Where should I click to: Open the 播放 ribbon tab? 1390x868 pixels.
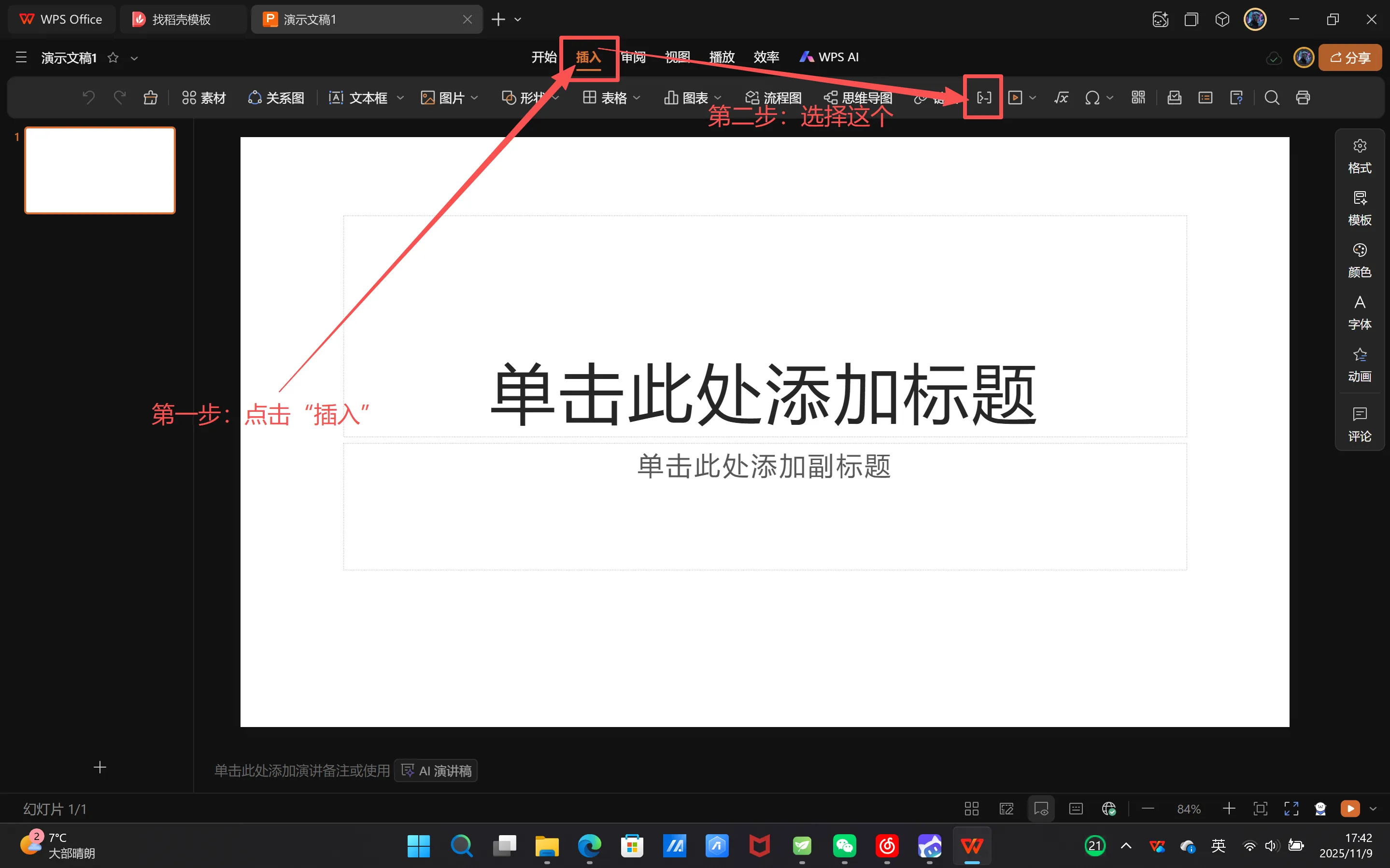[x=721, y=57]
